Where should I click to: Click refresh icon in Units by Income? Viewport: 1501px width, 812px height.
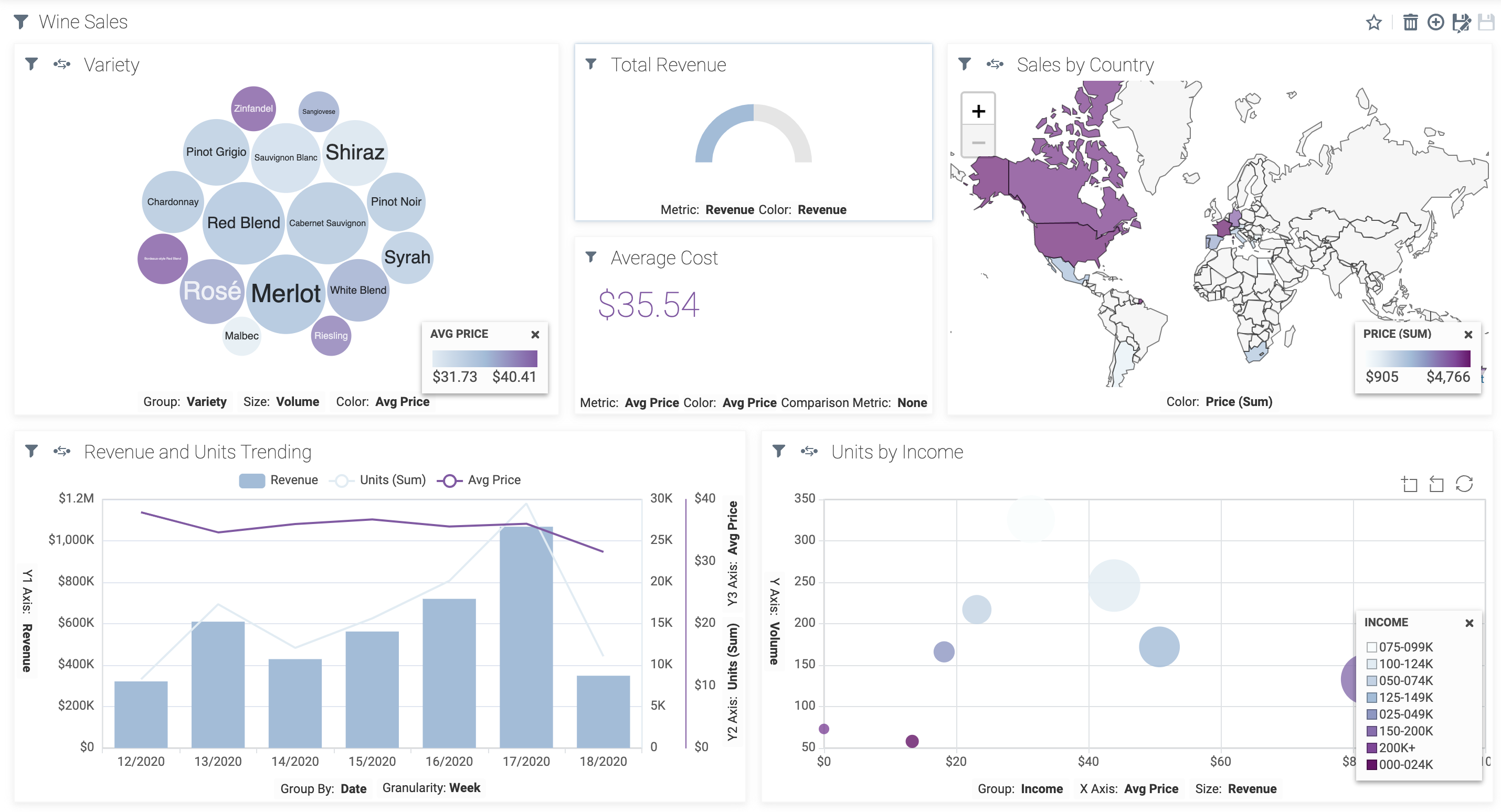[1464, 484]
